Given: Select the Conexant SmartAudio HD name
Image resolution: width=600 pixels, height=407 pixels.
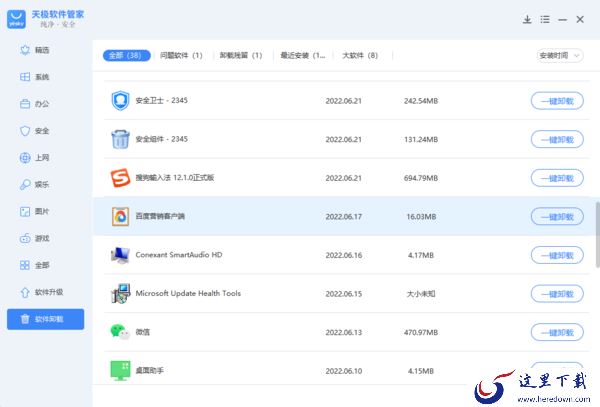Looking at the screenshot, I should pyautogui.click(x=179, y=255).
